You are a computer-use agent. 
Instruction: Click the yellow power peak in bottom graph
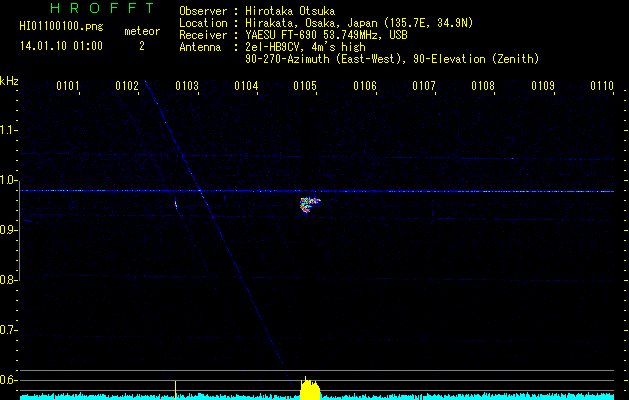310,388
